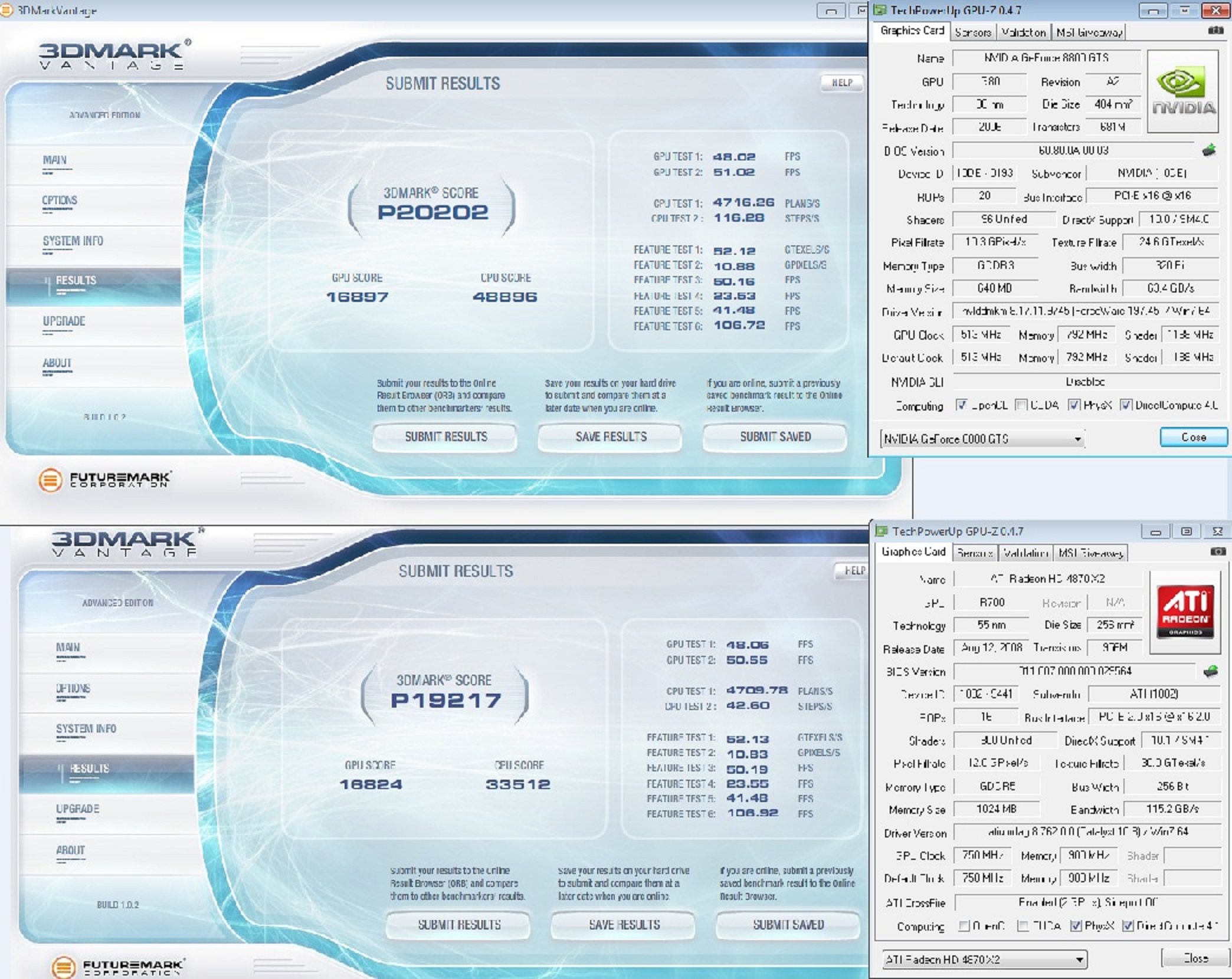Click SUBMIT SAVED button in top 3DMark
The height and width of the screenshot is (979, 1232).
pos(775,437)
